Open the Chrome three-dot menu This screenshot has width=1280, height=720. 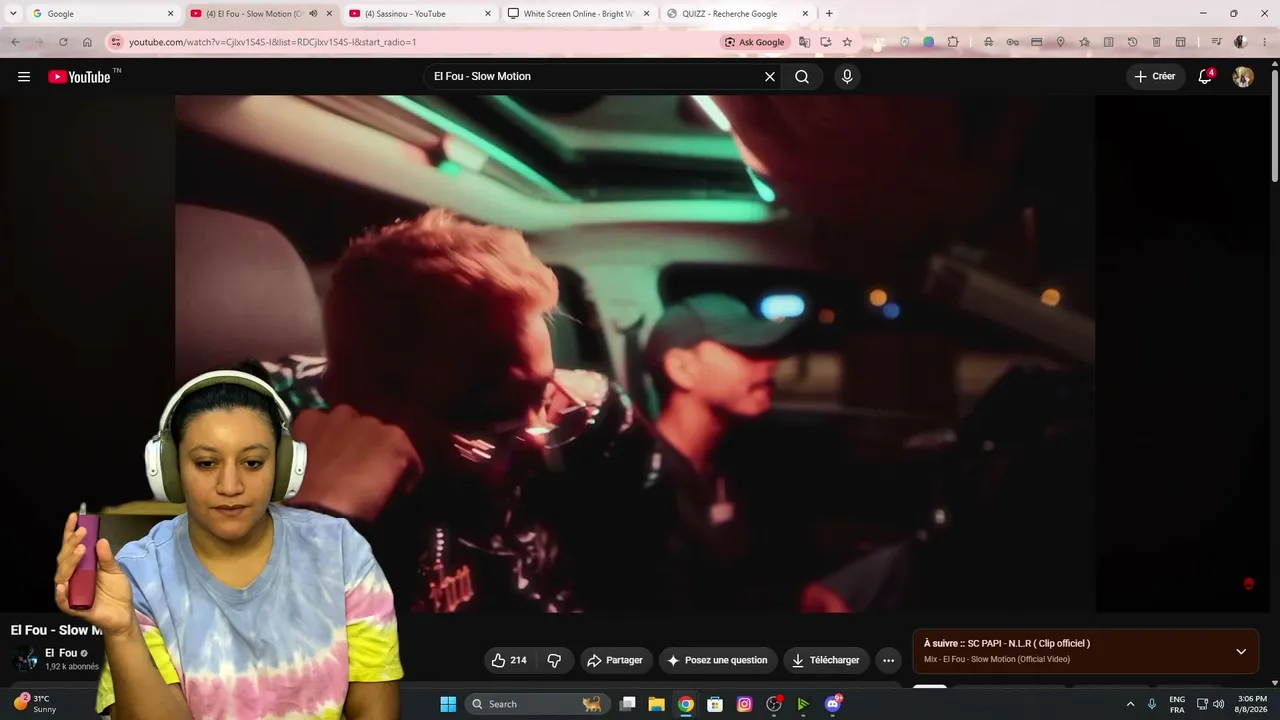(x=1264, y=42)
